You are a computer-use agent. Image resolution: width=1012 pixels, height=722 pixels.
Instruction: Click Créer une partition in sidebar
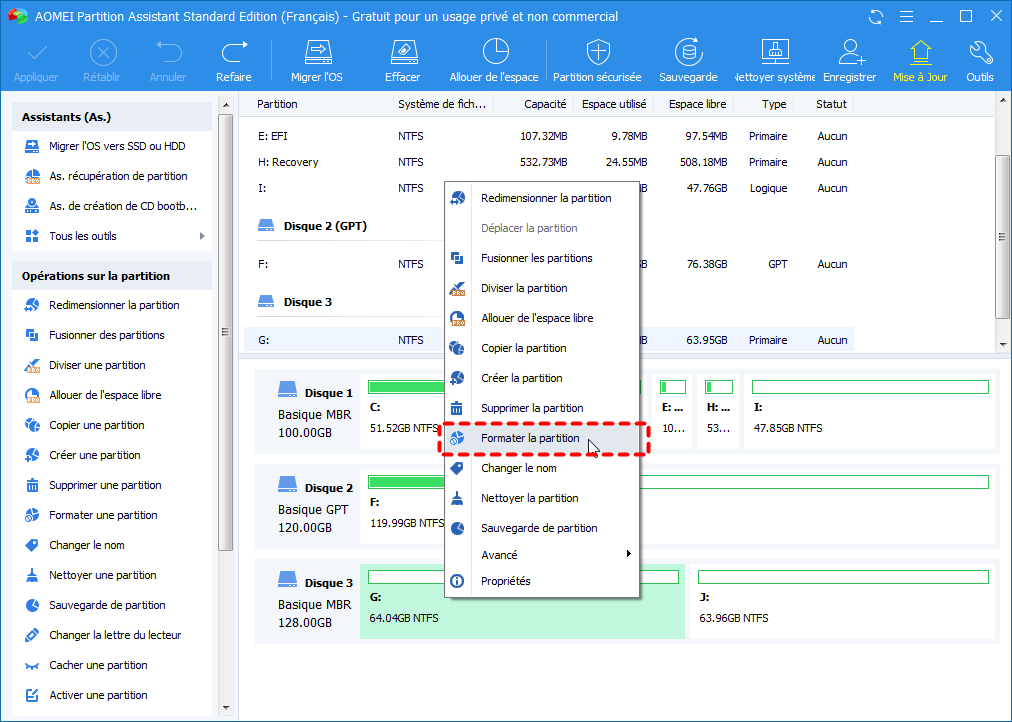point(112,455)
